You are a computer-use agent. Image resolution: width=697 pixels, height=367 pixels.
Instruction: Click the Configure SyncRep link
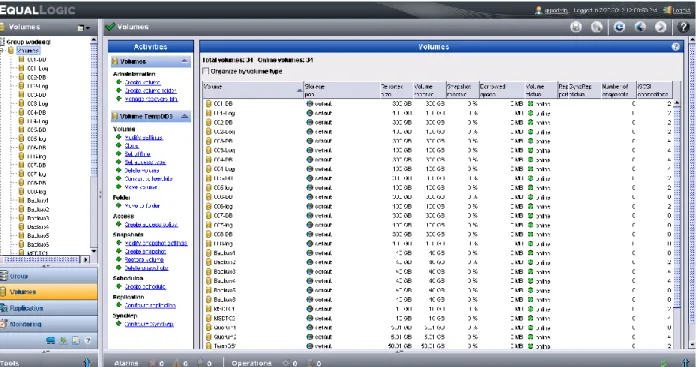click(149, 324)
